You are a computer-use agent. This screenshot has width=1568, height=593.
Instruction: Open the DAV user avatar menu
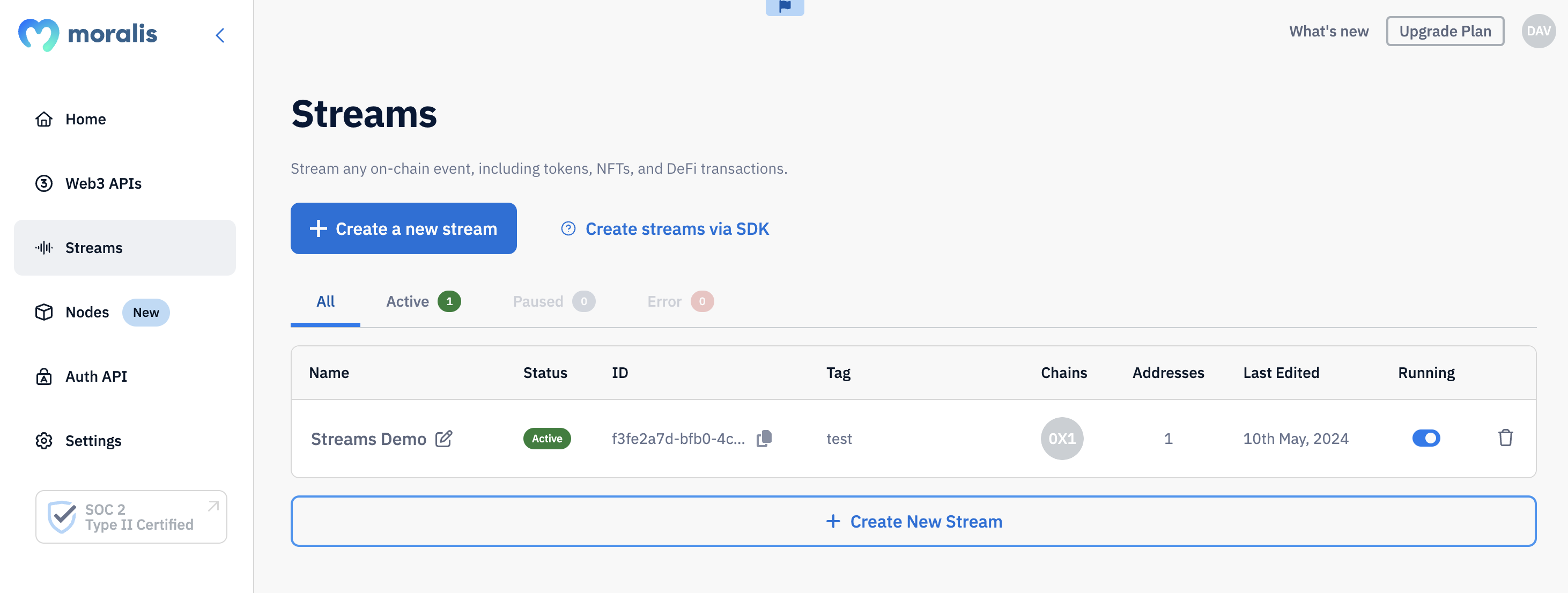(1538, 31)
